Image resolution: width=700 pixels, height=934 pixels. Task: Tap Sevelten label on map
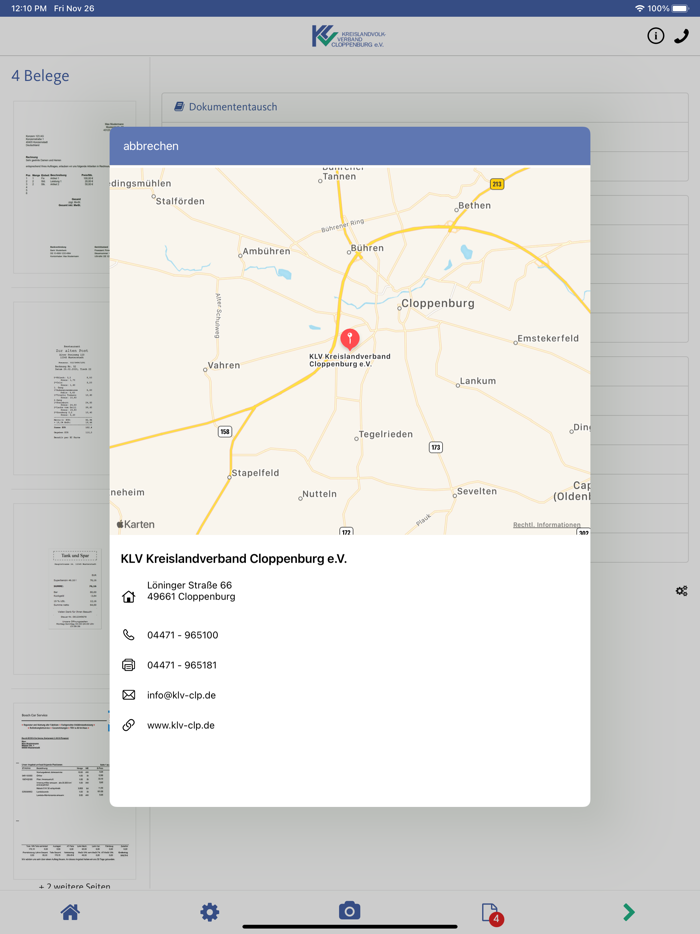477,491
